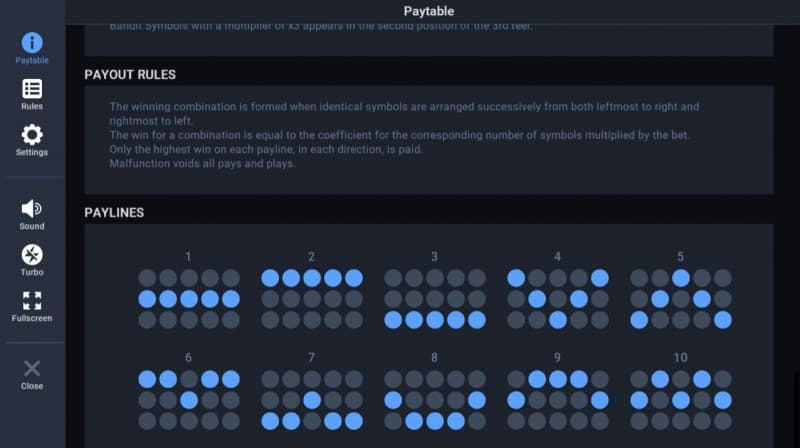Mute sound with the speaker icon
This screenshot has width=800, height=448.
32,208
